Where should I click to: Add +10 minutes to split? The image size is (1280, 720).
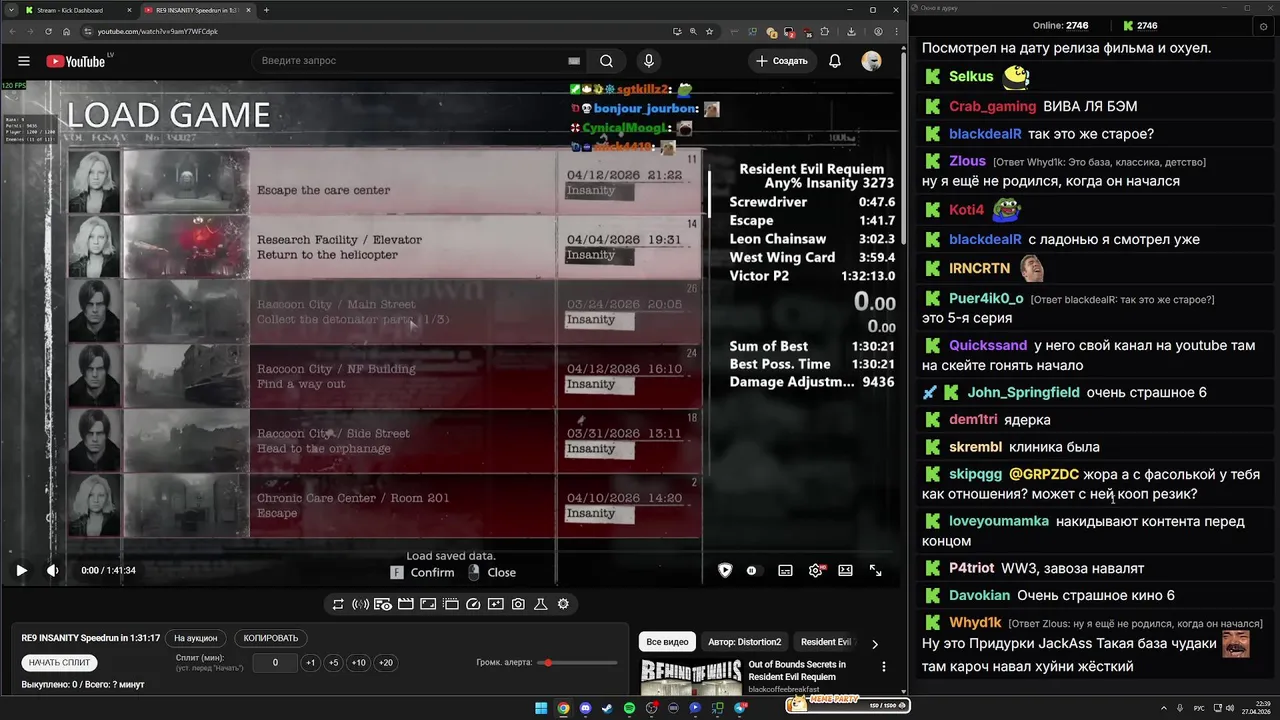tap(358, 663)
